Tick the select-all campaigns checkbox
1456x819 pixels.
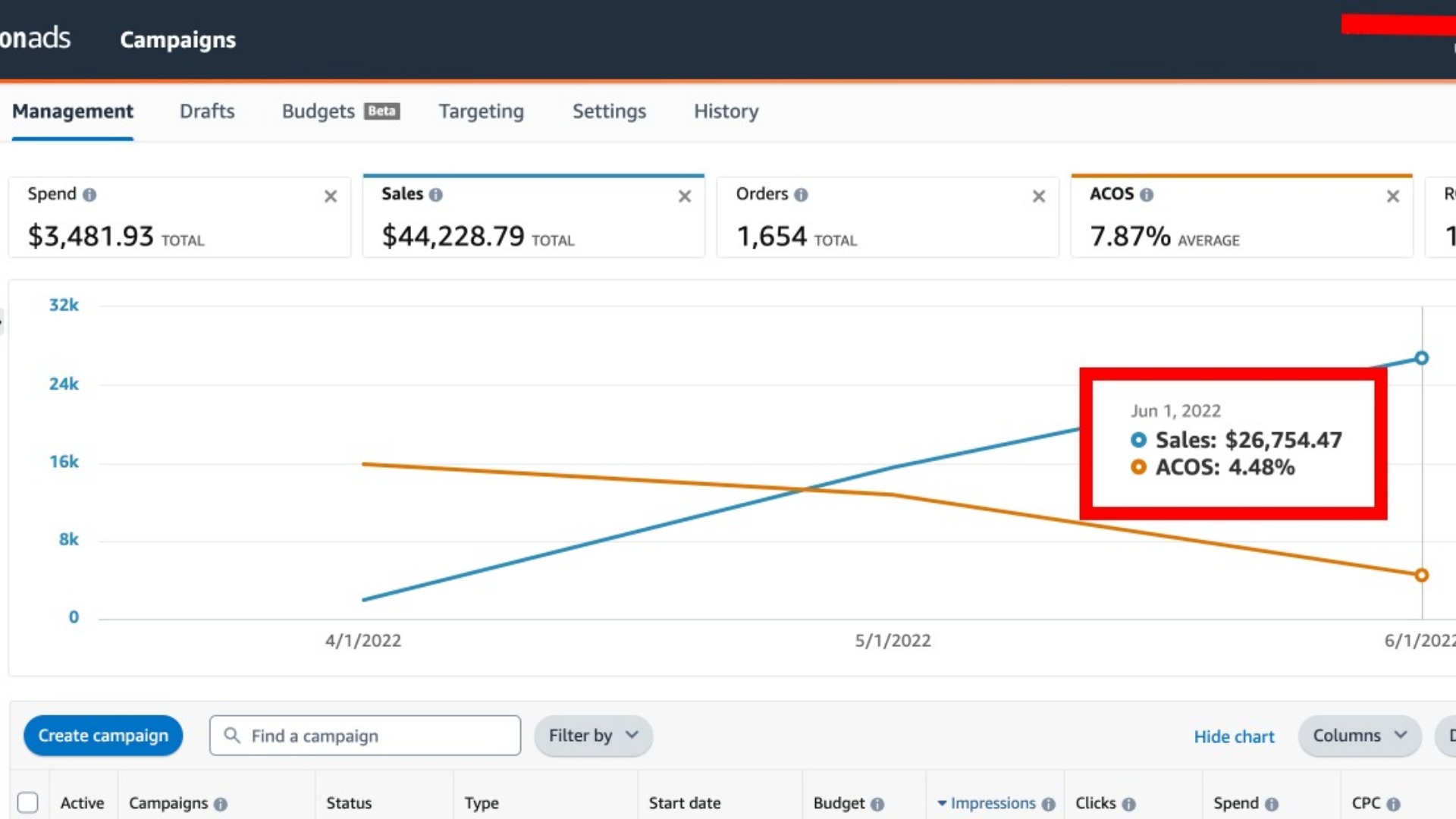[28, 802]
